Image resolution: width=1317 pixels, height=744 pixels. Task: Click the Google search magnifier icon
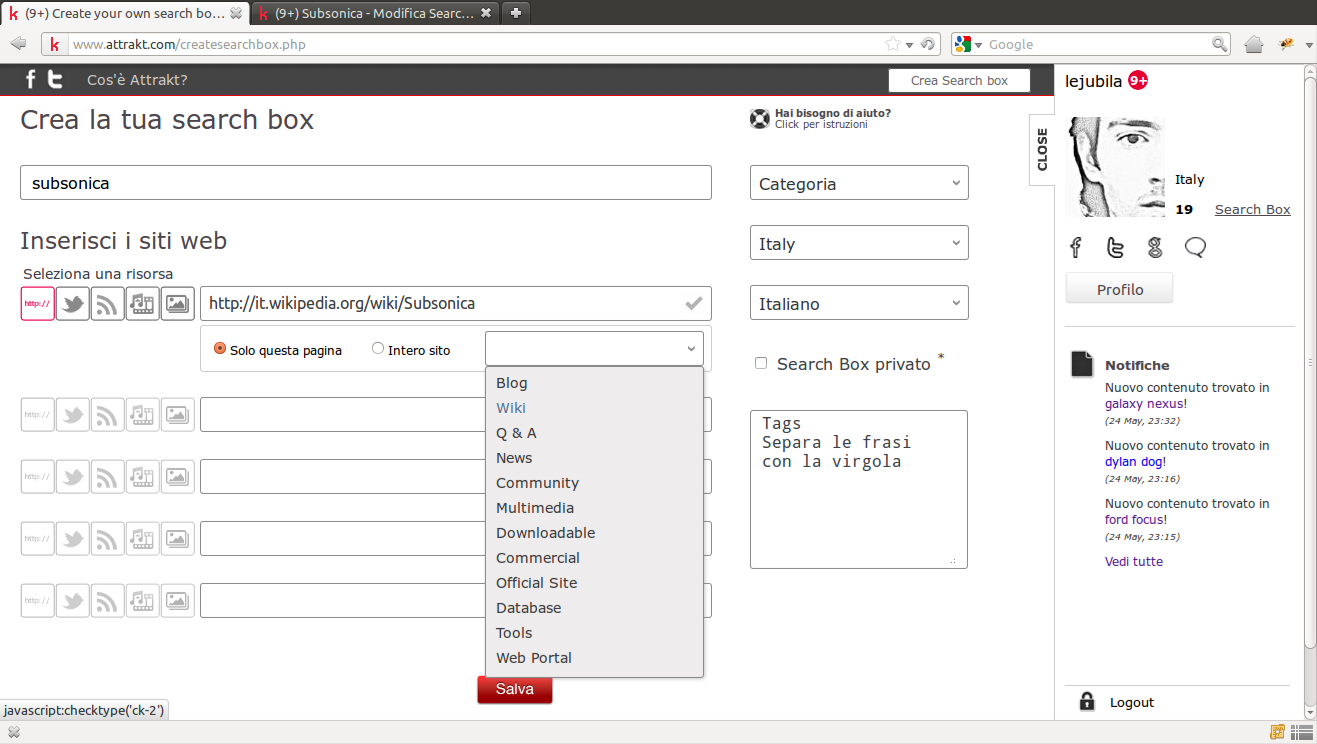pos(1220,44)
